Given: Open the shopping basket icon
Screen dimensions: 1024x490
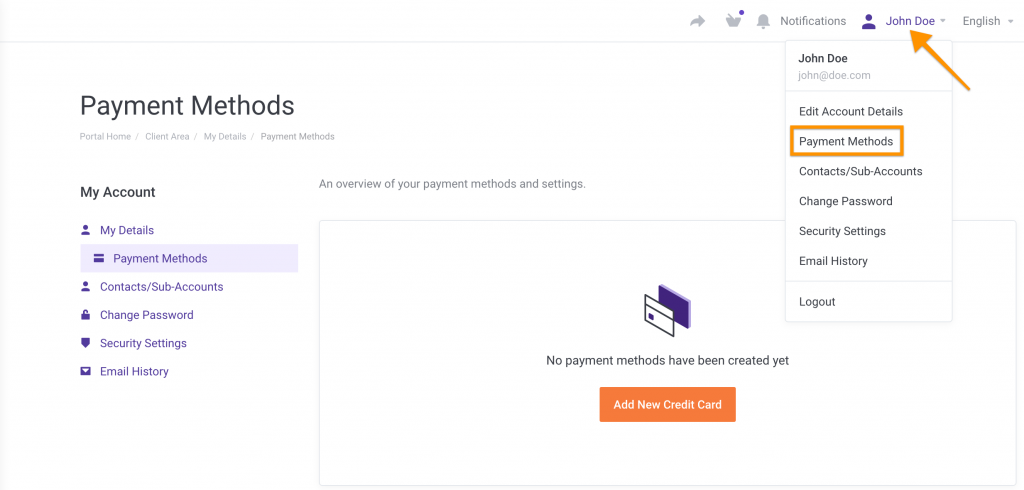Looking at the screenshot, I should point(734,21).
